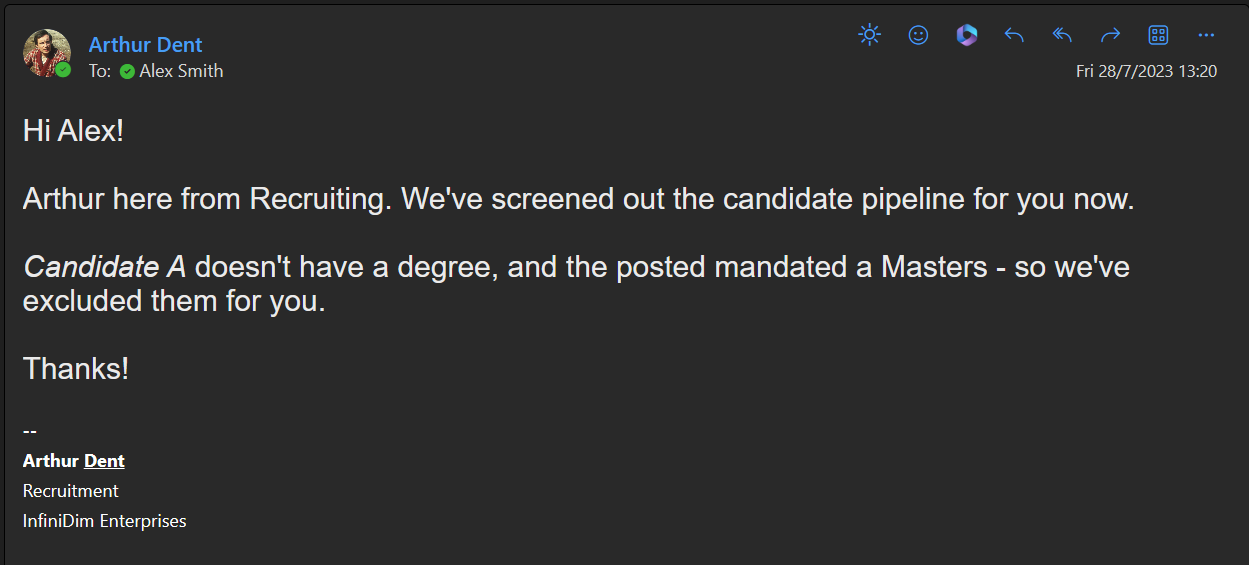The height and width of the screenshot is (565, 1249).
Task: Open the emoji reaction picker
Action: 918,36
